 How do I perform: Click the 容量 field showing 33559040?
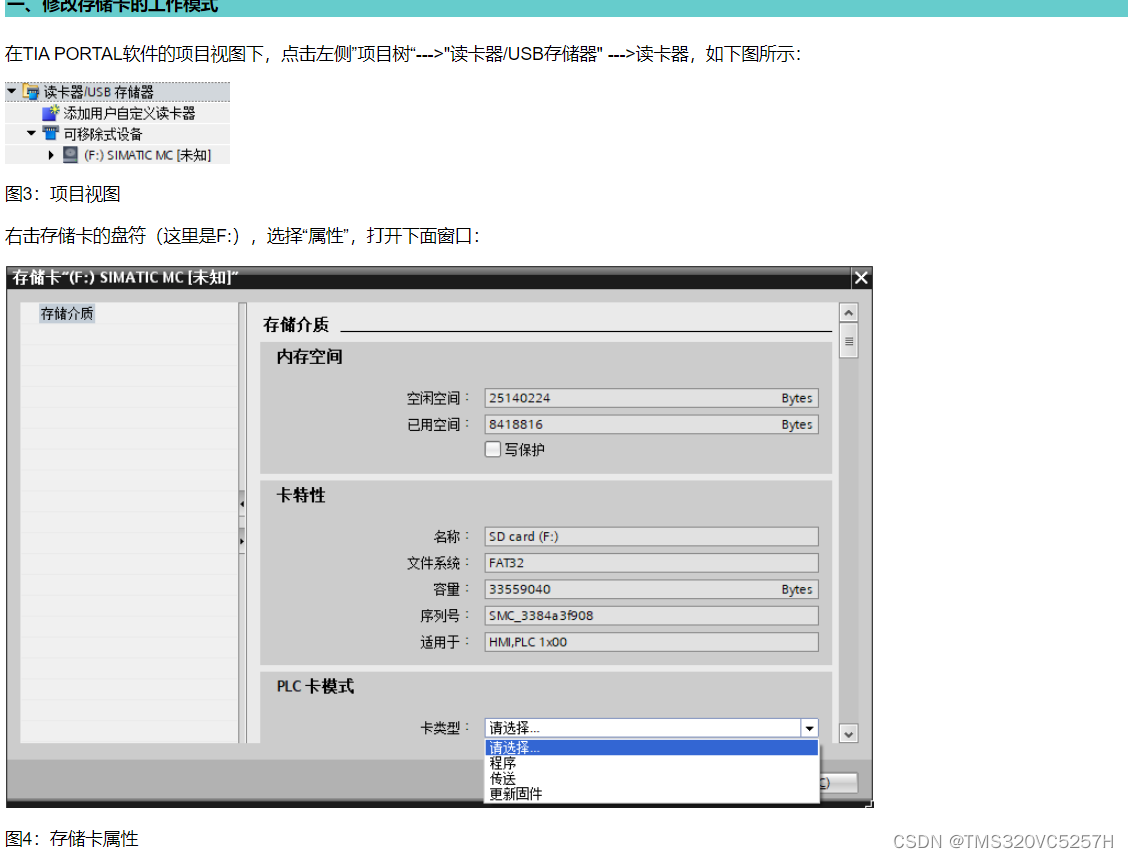(x=651, y=589)
